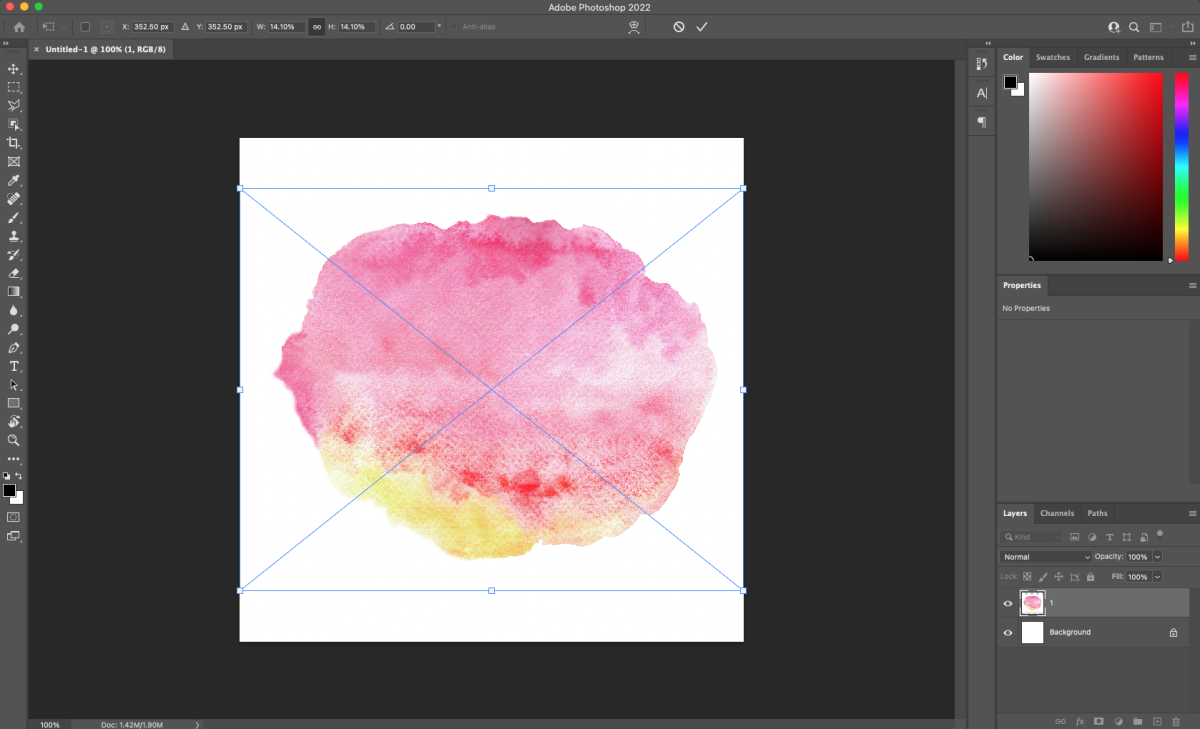
Task: Click the delete layer trash icon
Action: [1175, 721]
